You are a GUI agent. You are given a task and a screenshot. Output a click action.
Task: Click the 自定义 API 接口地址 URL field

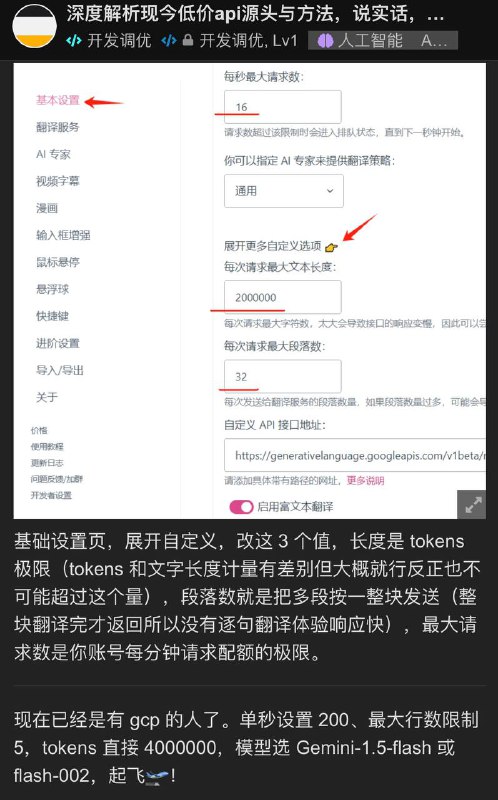coord(355,455)
